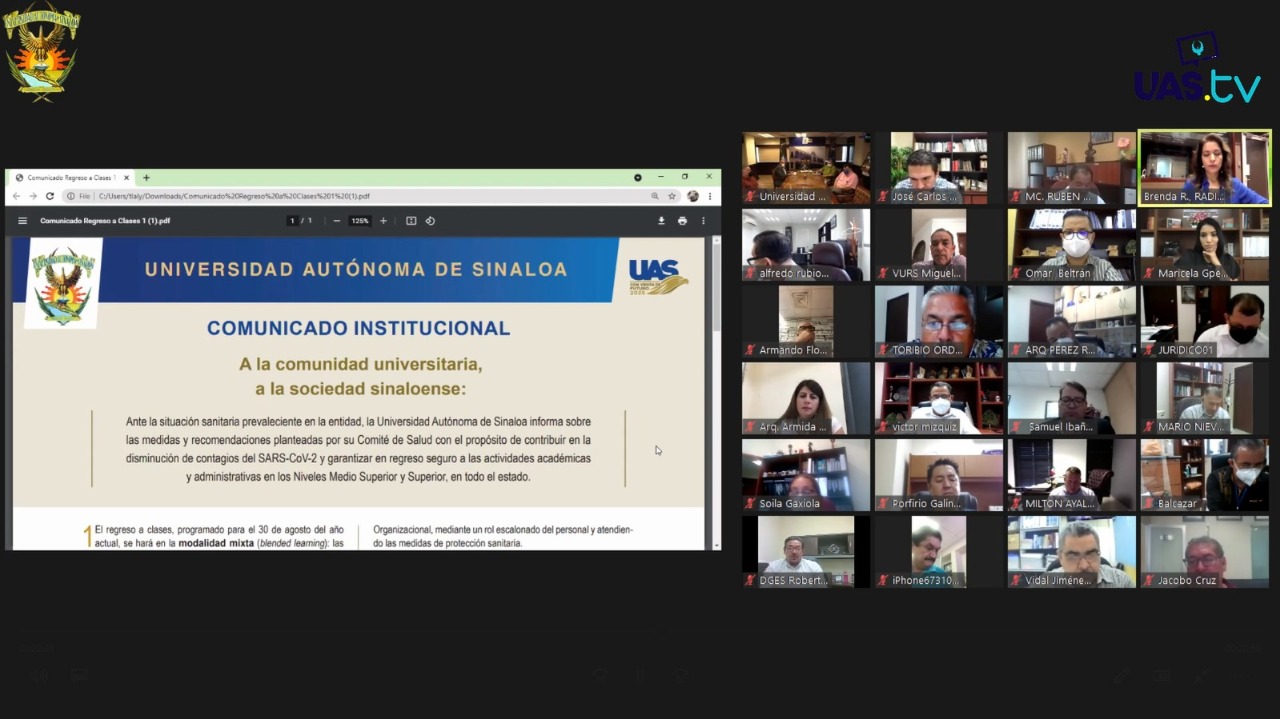Print the PDF document
The width and height of the screenshot is (1280, 719).
682,221
